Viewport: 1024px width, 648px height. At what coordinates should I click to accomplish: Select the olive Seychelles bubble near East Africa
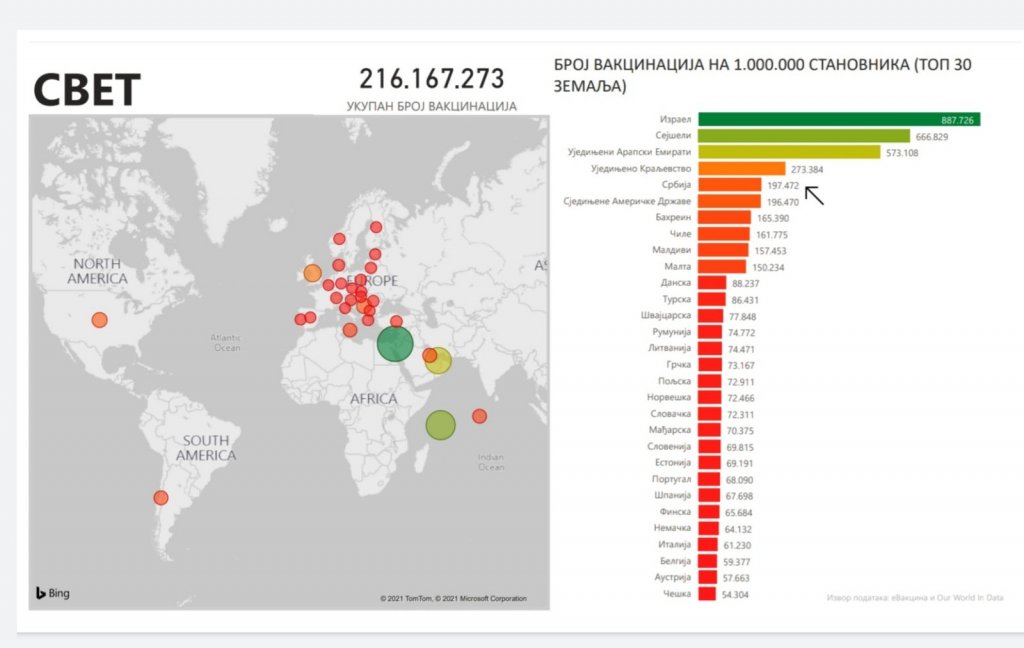coord(440,425)
